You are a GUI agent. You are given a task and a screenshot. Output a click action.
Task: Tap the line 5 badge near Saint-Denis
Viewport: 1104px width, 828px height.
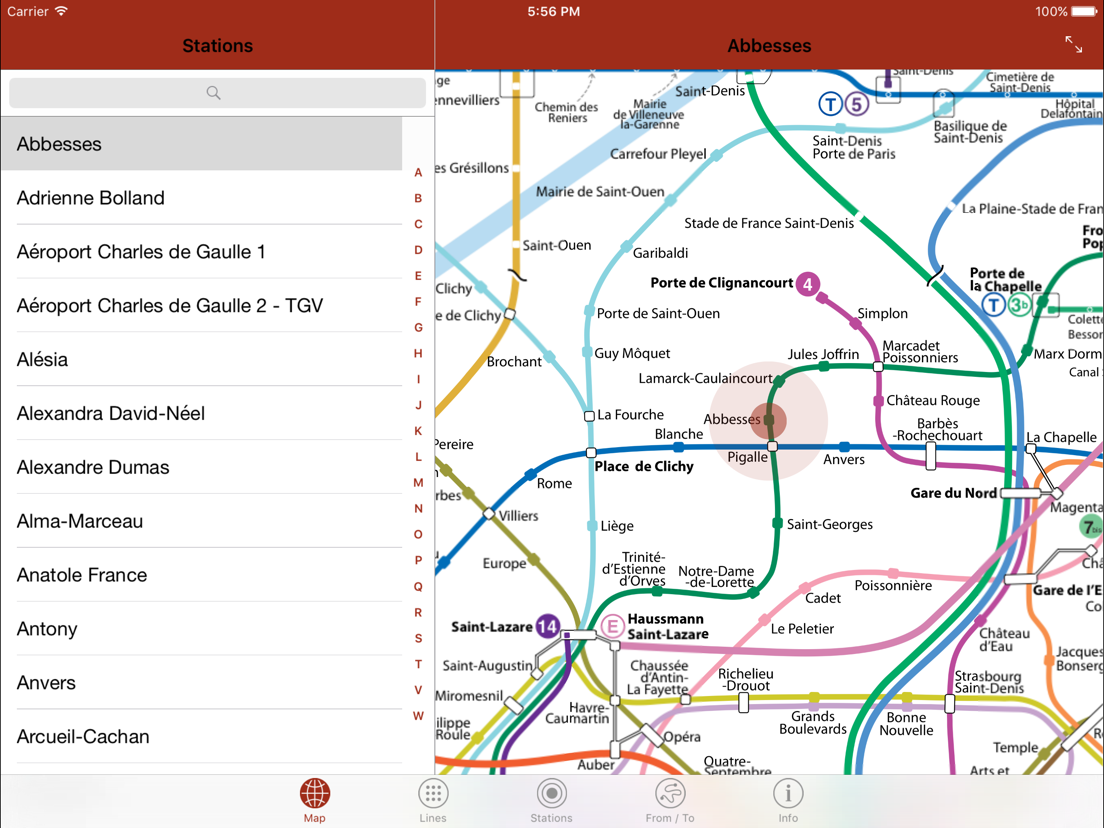(x=856, y=105)
